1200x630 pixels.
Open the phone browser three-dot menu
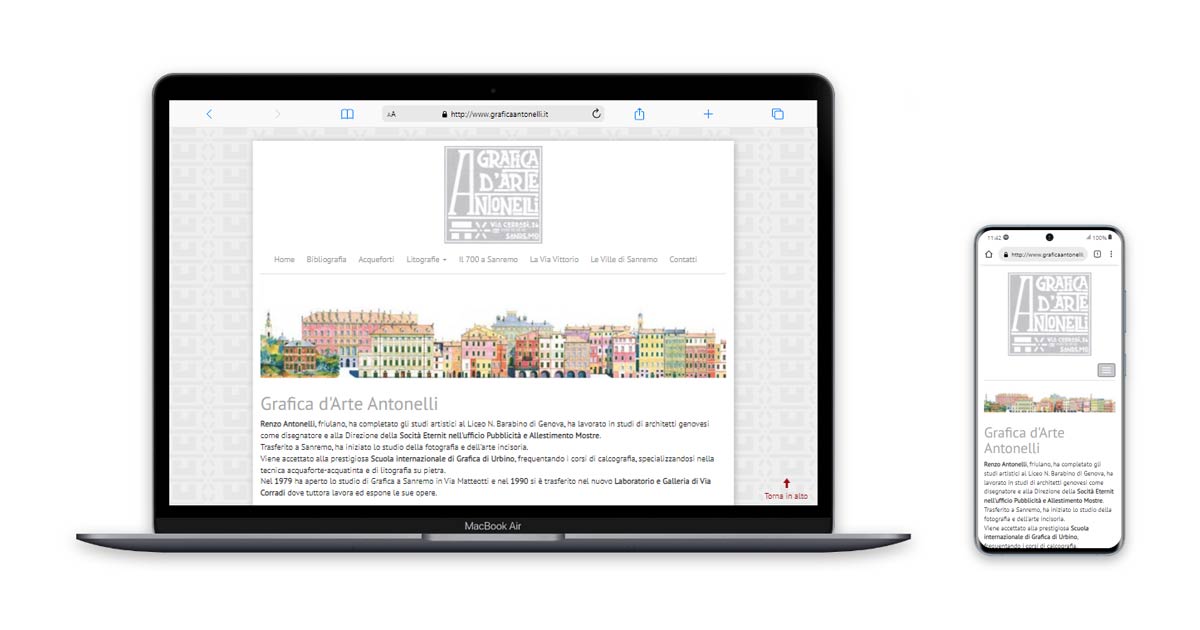[1111, 255]
